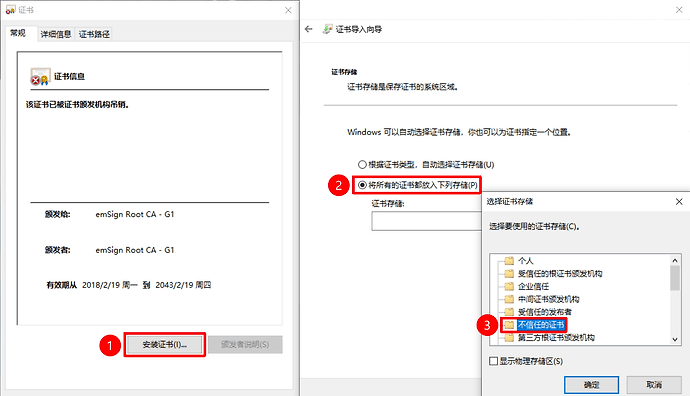Enable the 显示物理存储区(S) checkbox
690x396 pixels.
click(x=493, y=361)
